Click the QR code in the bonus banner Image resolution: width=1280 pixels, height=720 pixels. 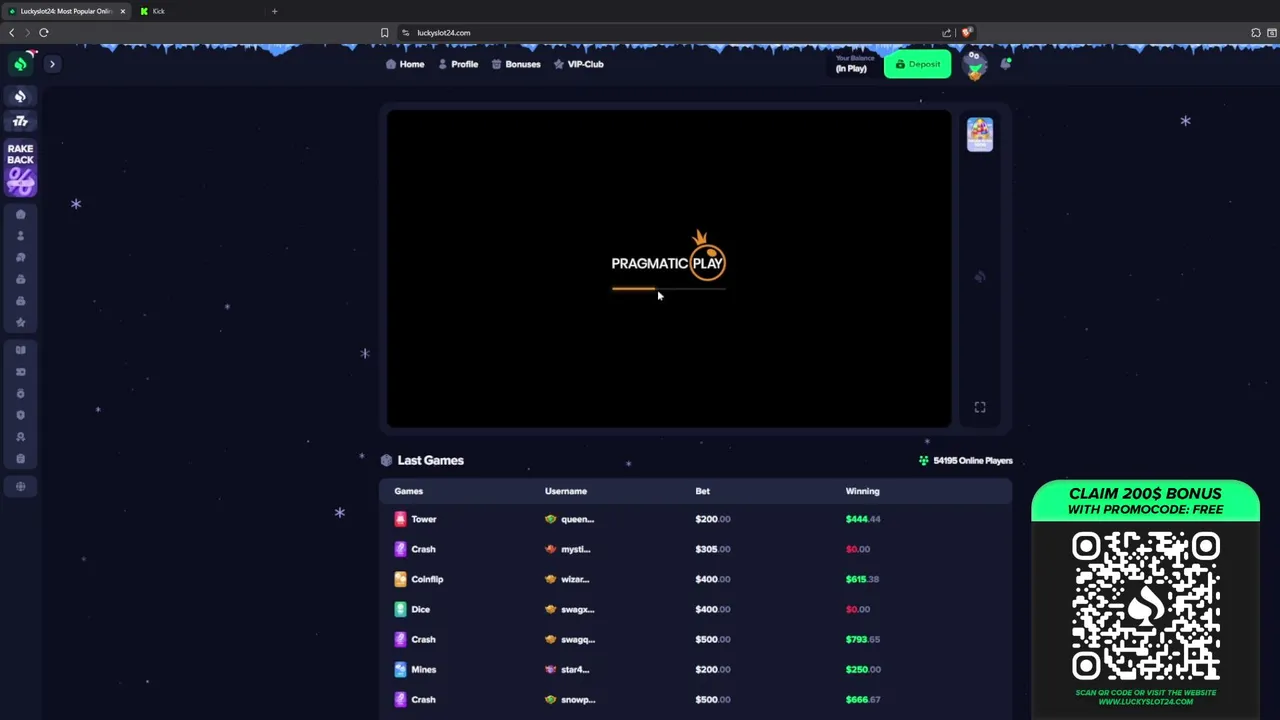click(1146, 606)
